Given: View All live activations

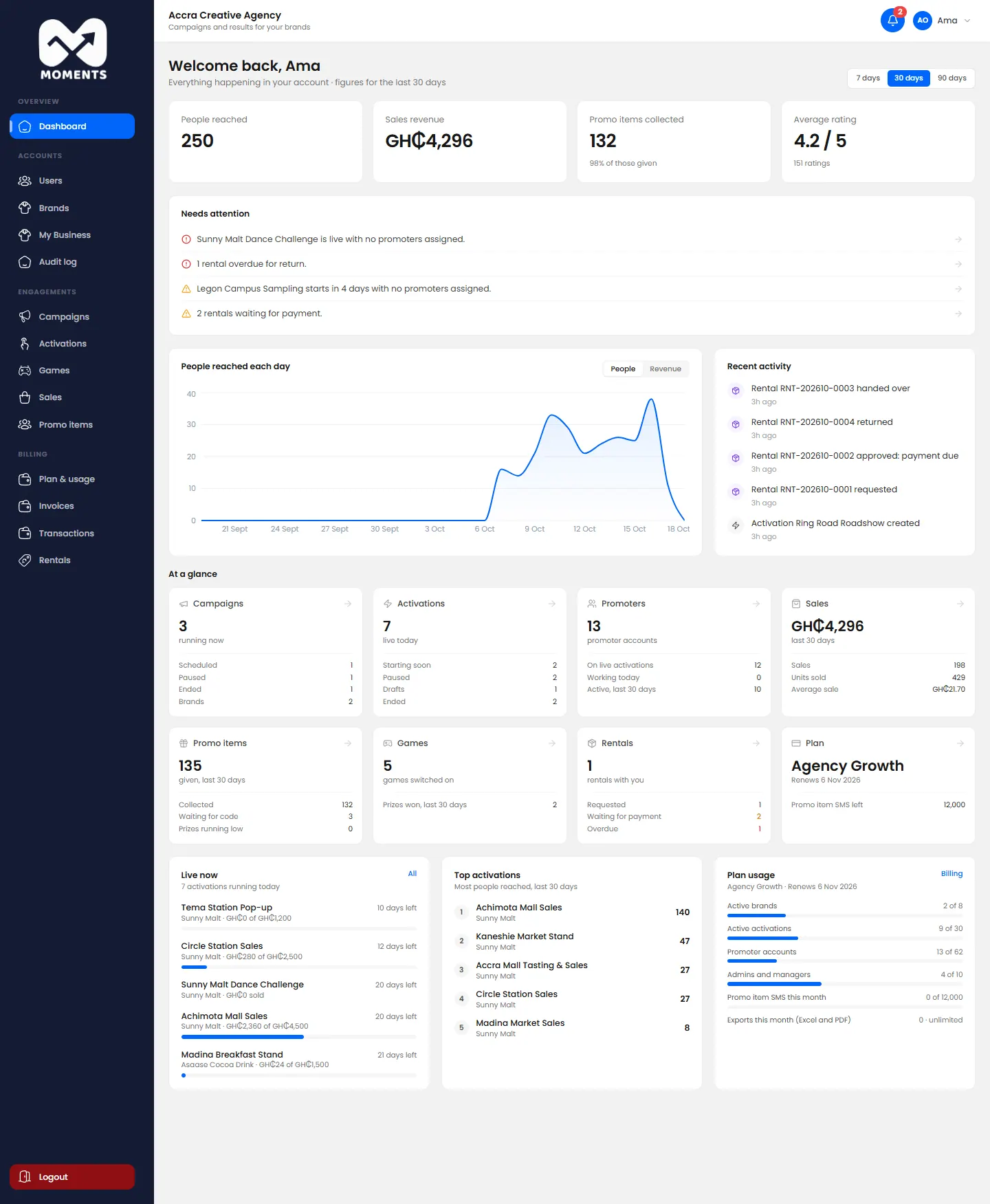Looking at the screenshot, I should click(412, 874).
